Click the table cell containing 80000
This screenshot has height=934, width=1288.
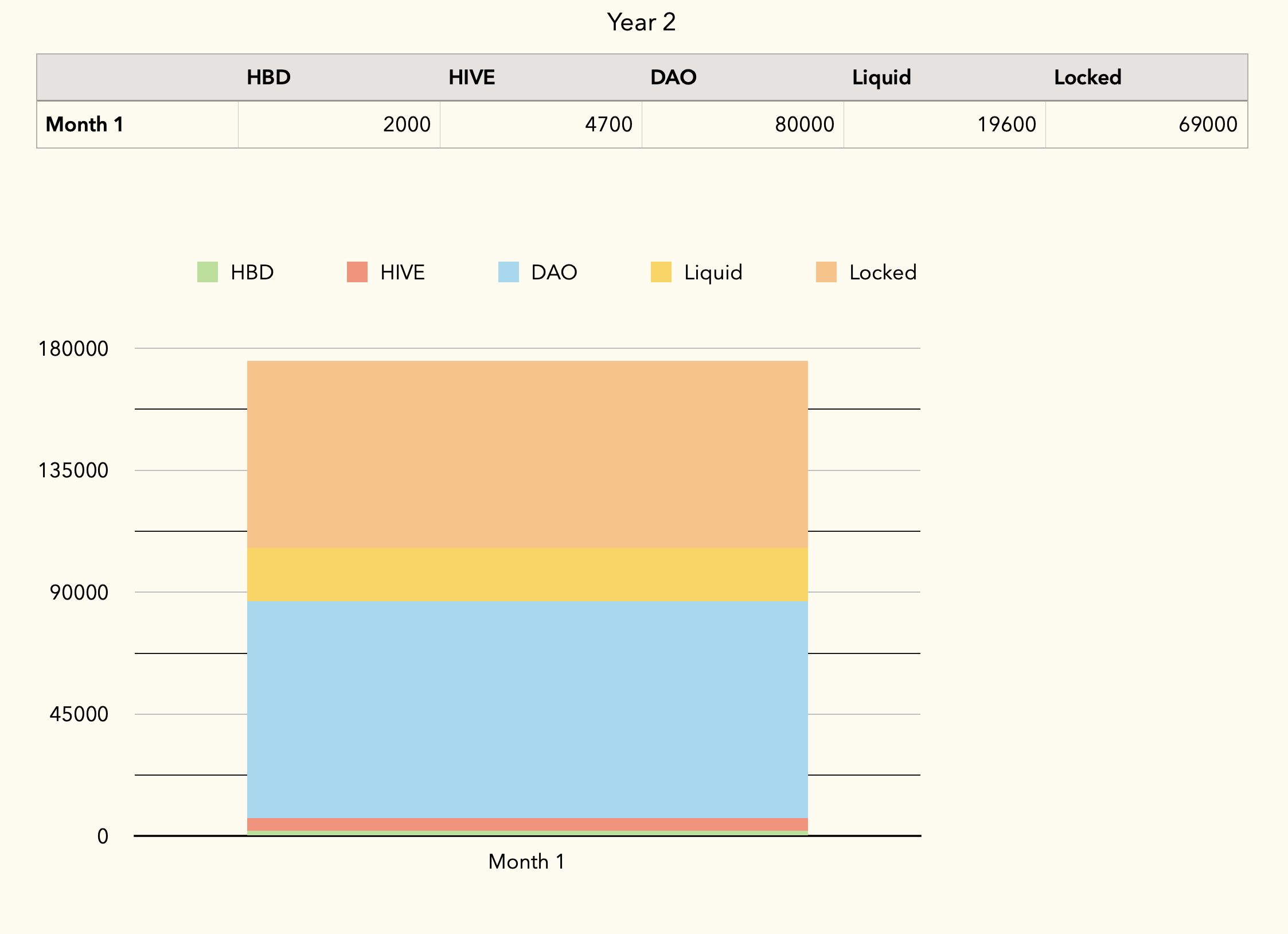[x=743, y=124]
